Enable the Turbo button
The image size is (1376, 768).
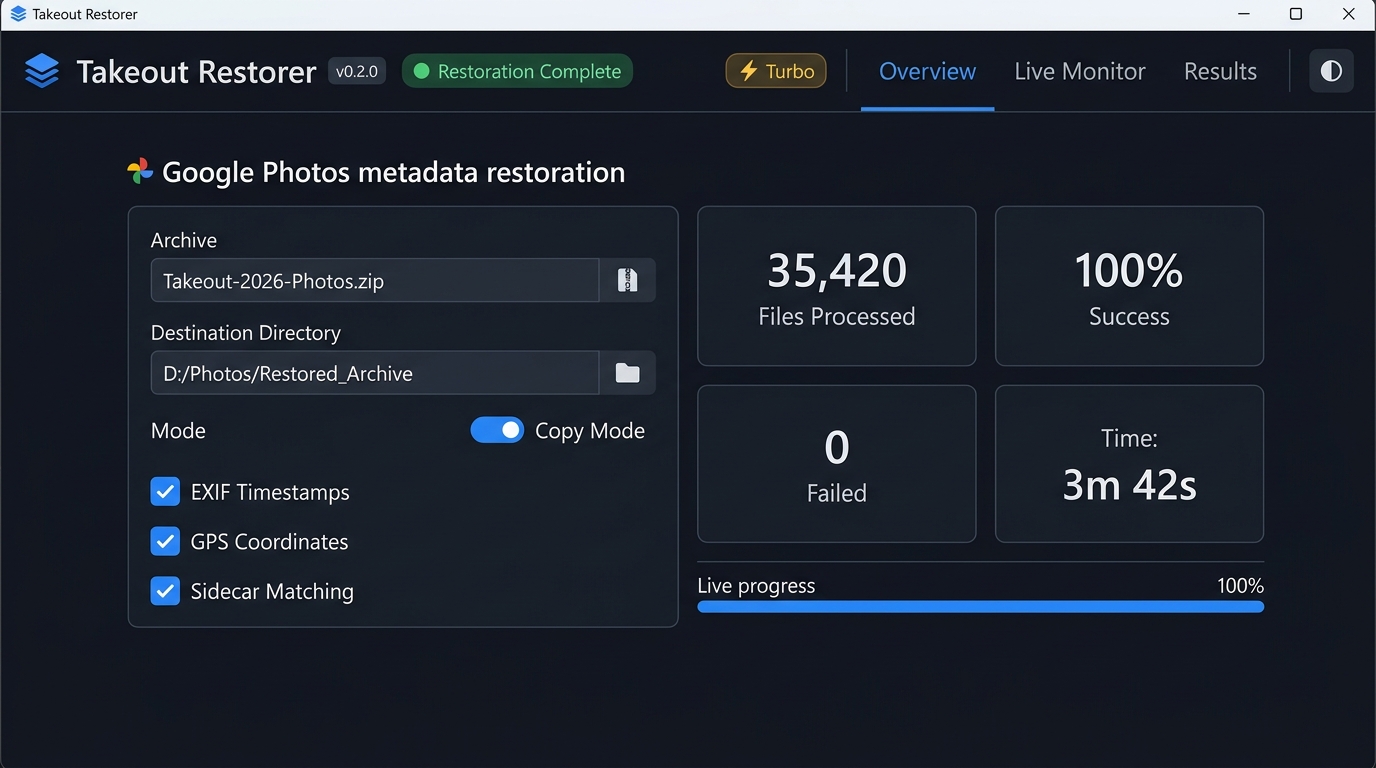[776, 71]
